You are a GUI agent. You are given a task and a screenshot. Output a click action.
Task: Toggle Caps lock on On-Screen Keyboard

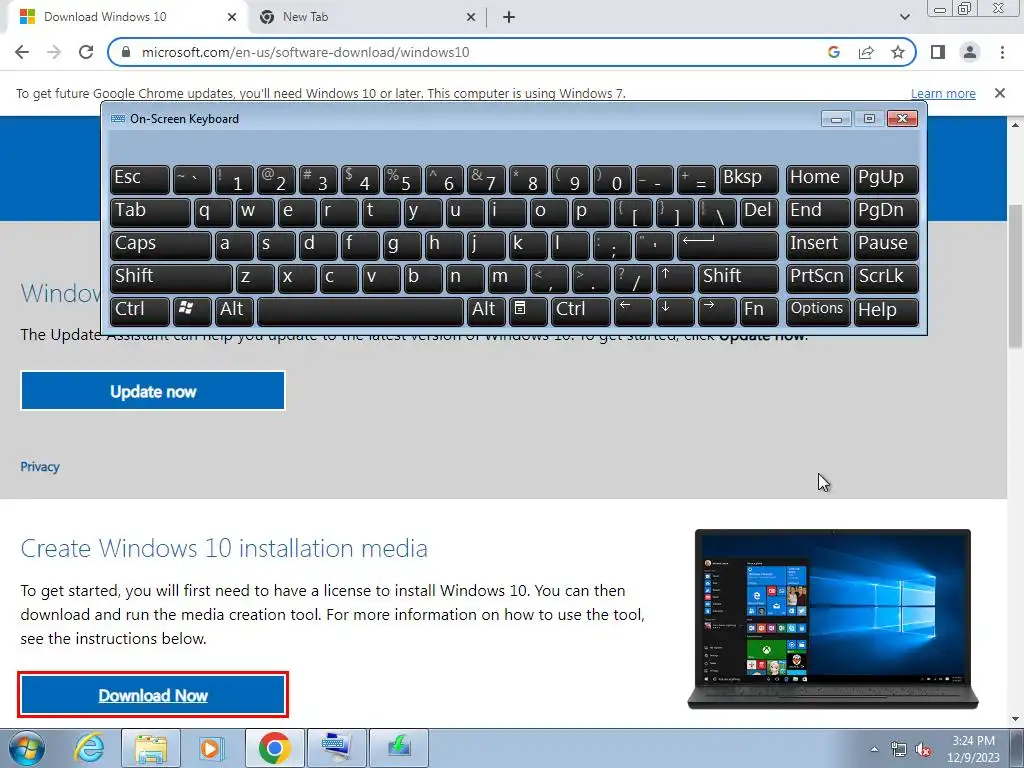coord(160,246)
